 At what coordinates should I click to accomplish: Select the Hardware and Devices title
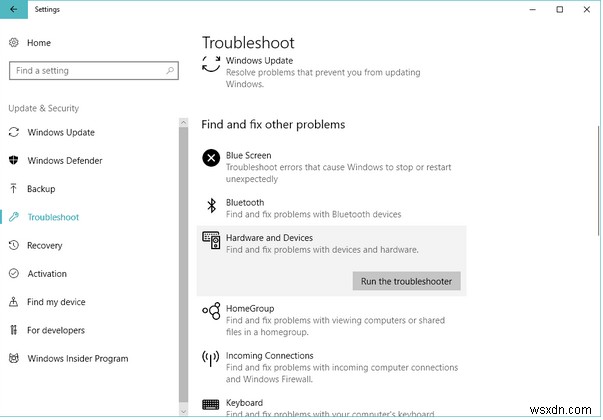tap(269, 238)
